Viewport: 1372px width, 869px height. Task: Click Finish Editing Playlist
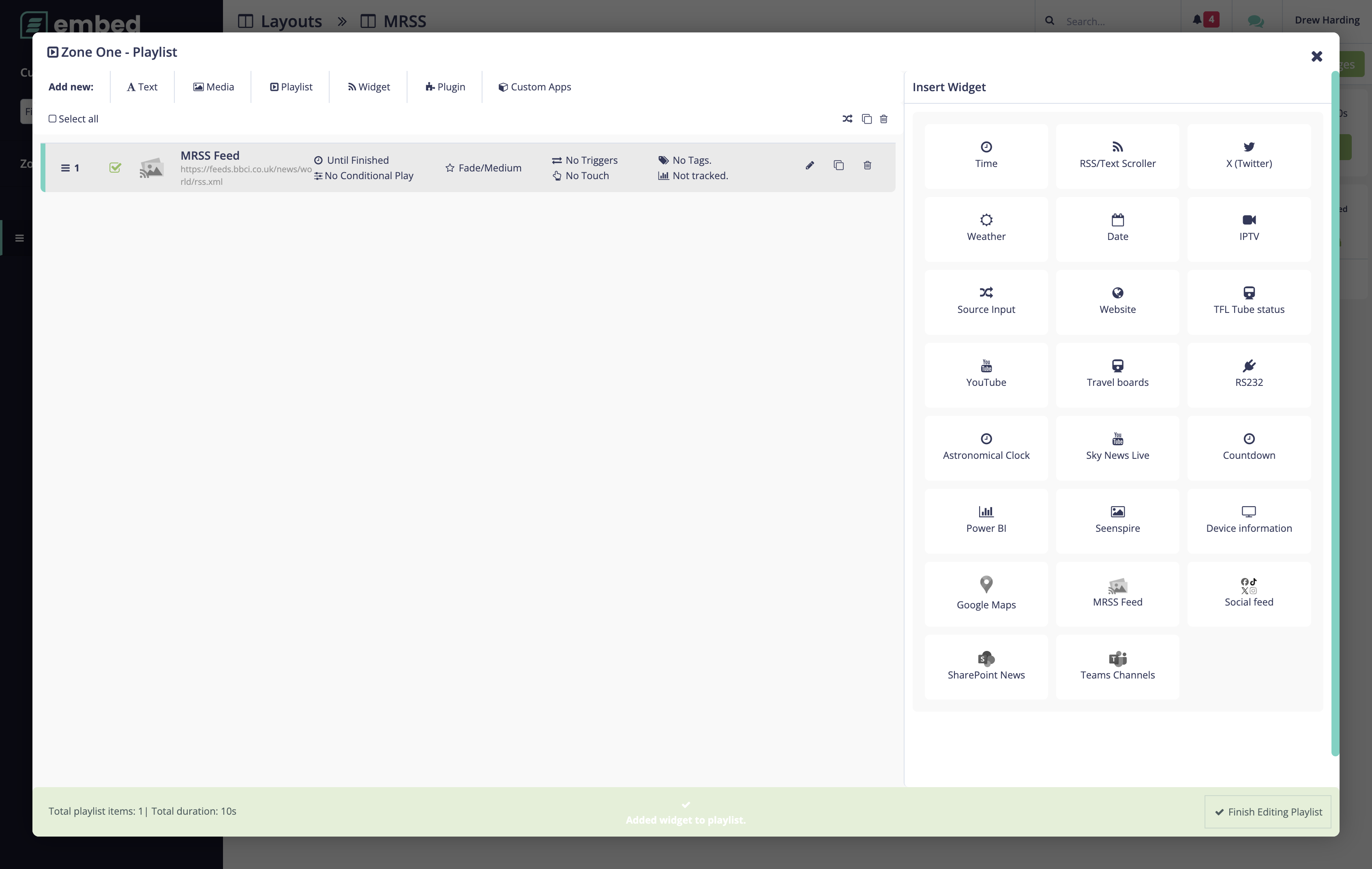tap(1267, 811)
